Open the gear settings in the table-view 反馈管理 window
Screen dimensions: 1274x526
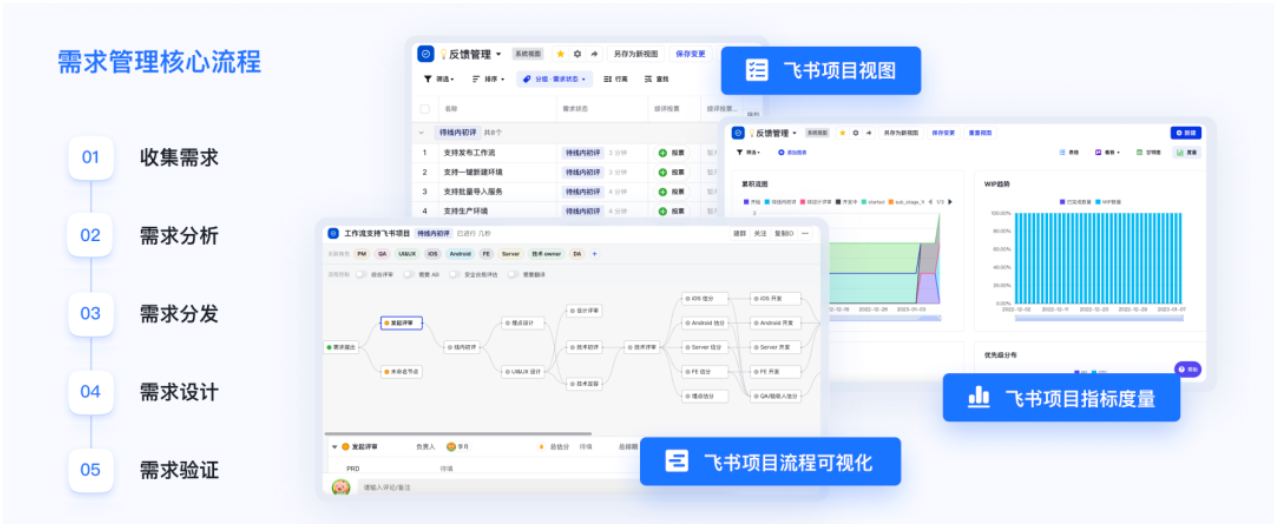[577, 54]
